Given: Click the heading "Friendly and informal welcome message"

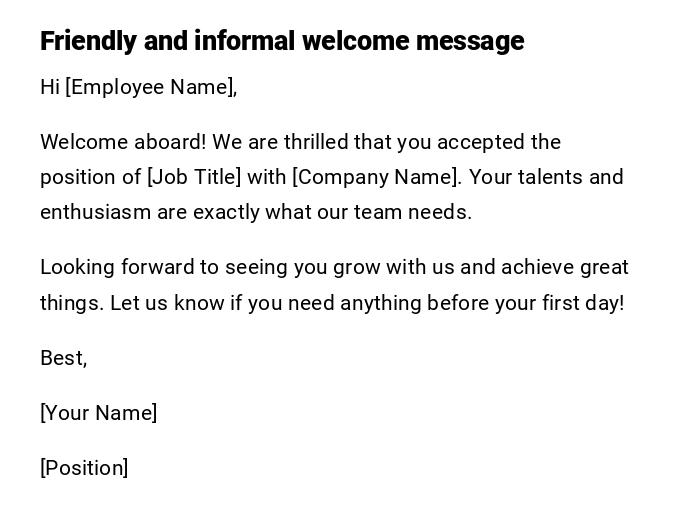Looking at the screenshot, I should tap(282, 41).
